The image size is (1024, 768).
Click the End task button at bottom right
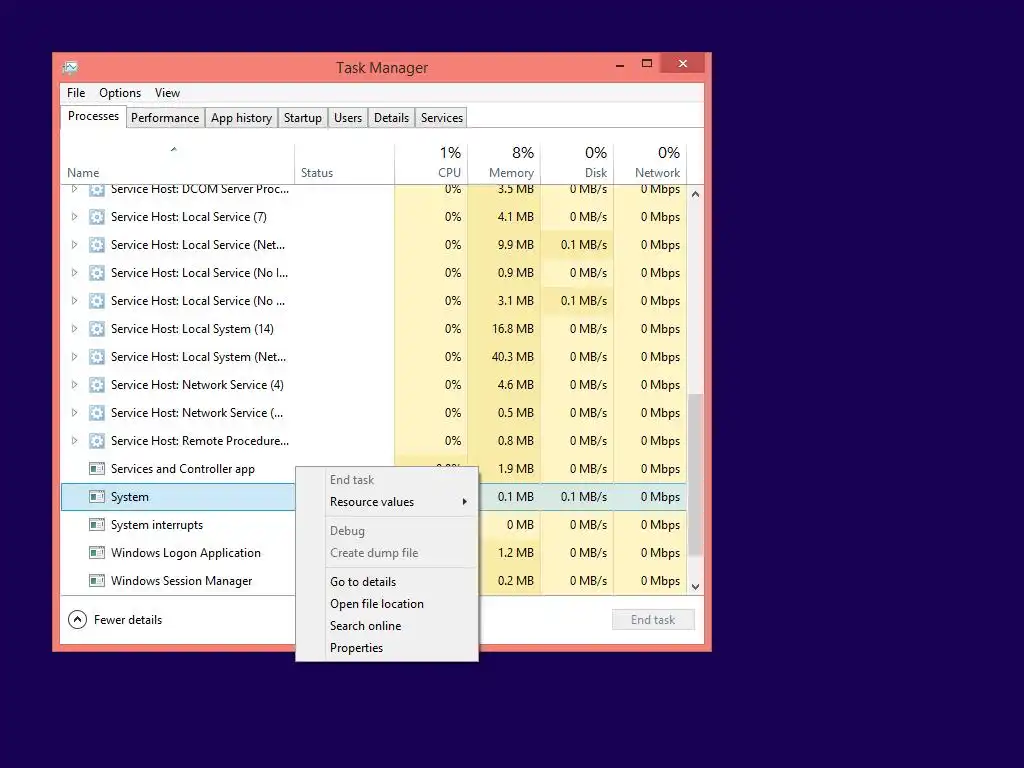(x=653, y=620)
